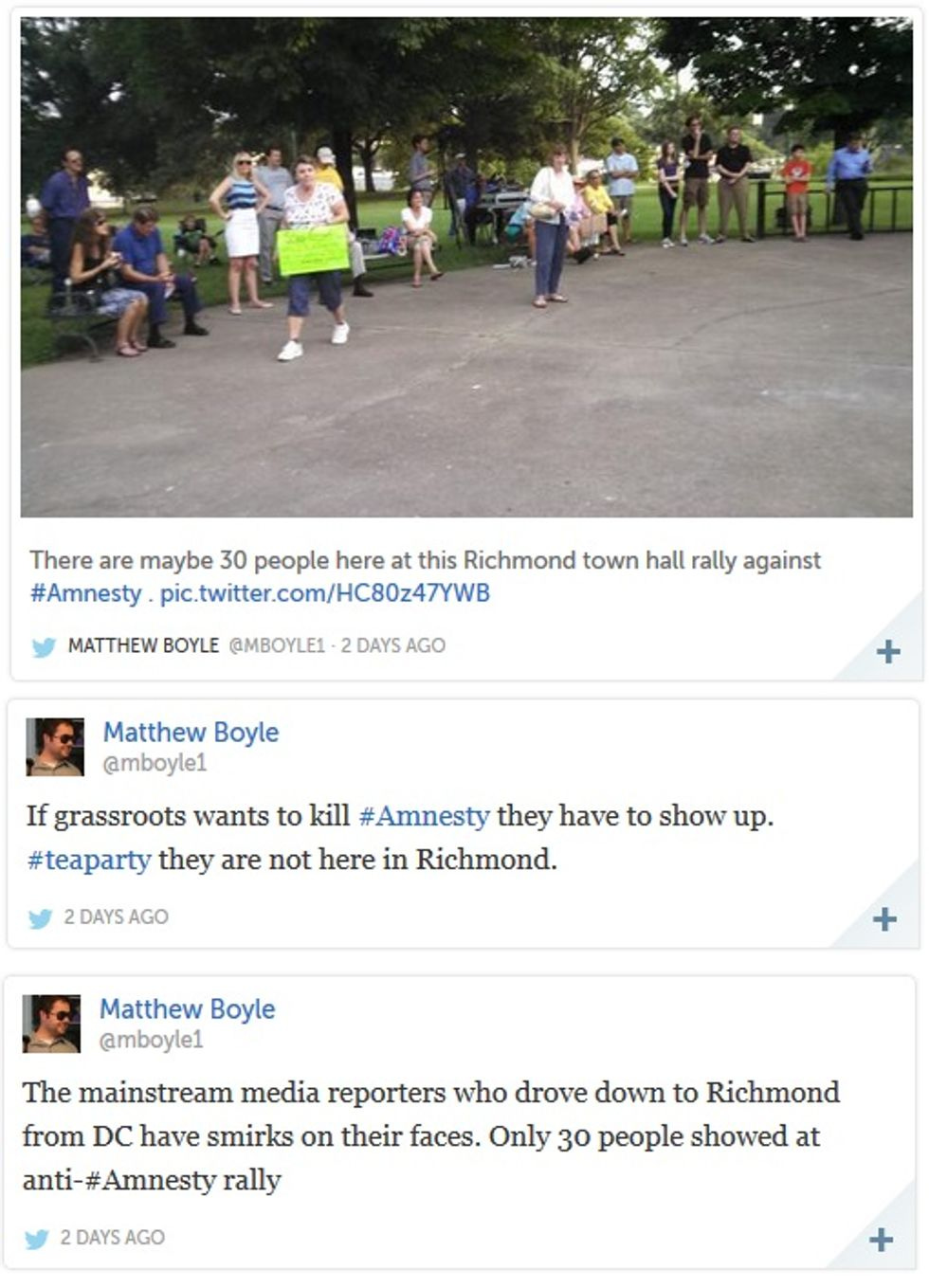
Task: Open the @MBOYLE1 handle in the photo credit
Action: tap(276, 645)
